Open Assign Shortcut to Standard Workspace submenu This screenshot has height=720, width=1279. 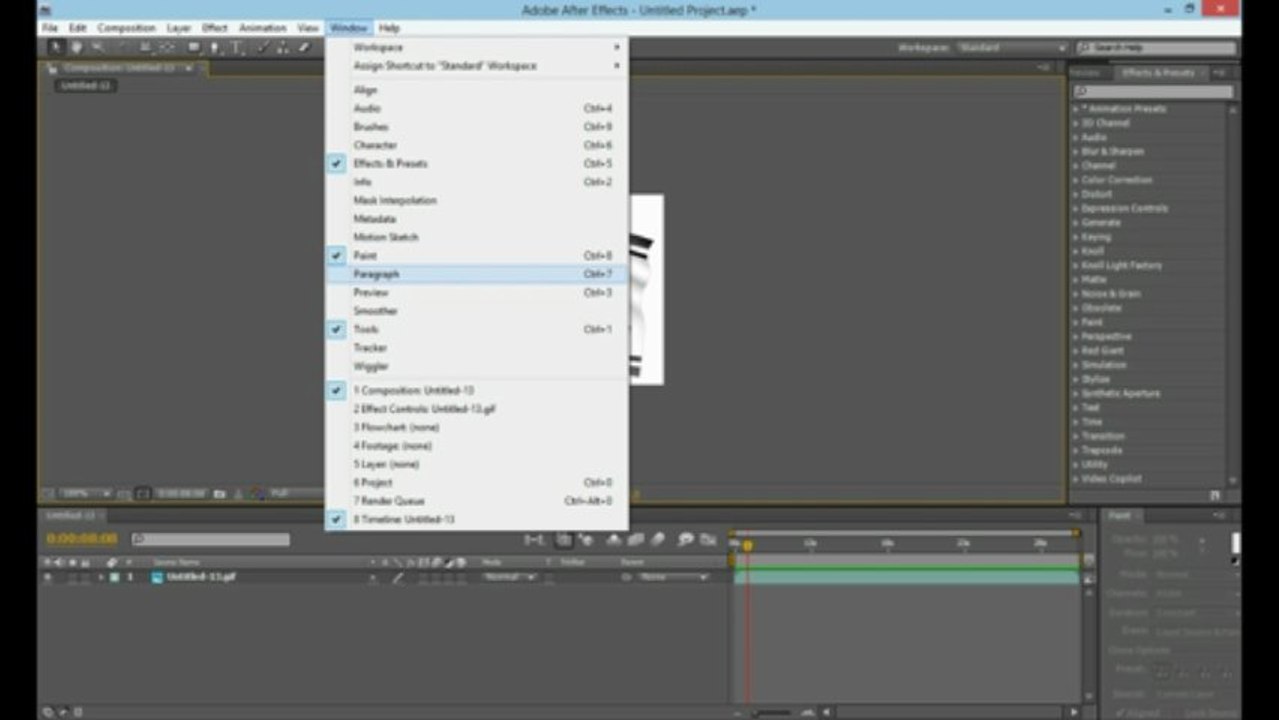coord(476,65)
